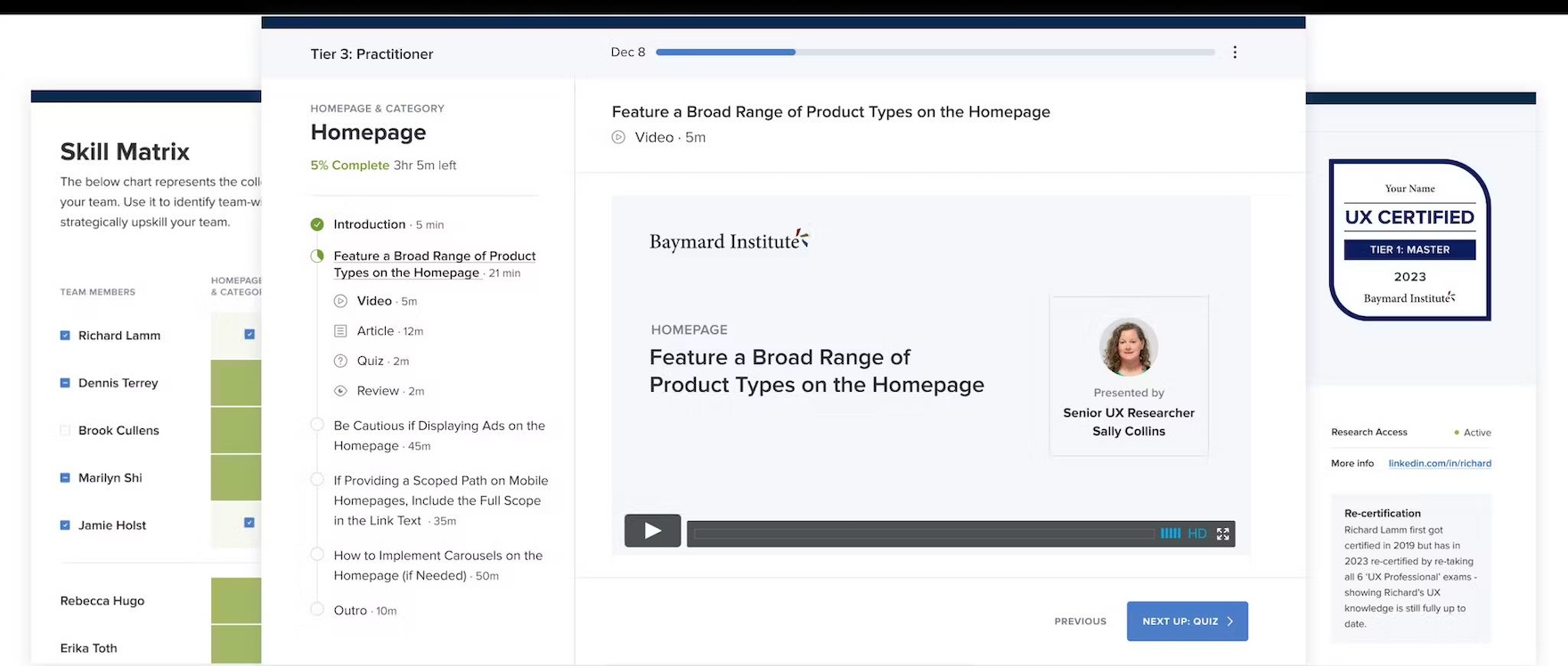This screenshot has height=666, width=1568.
Task: Select the Video lesson icon in sidebar
Action: (340, 301)
